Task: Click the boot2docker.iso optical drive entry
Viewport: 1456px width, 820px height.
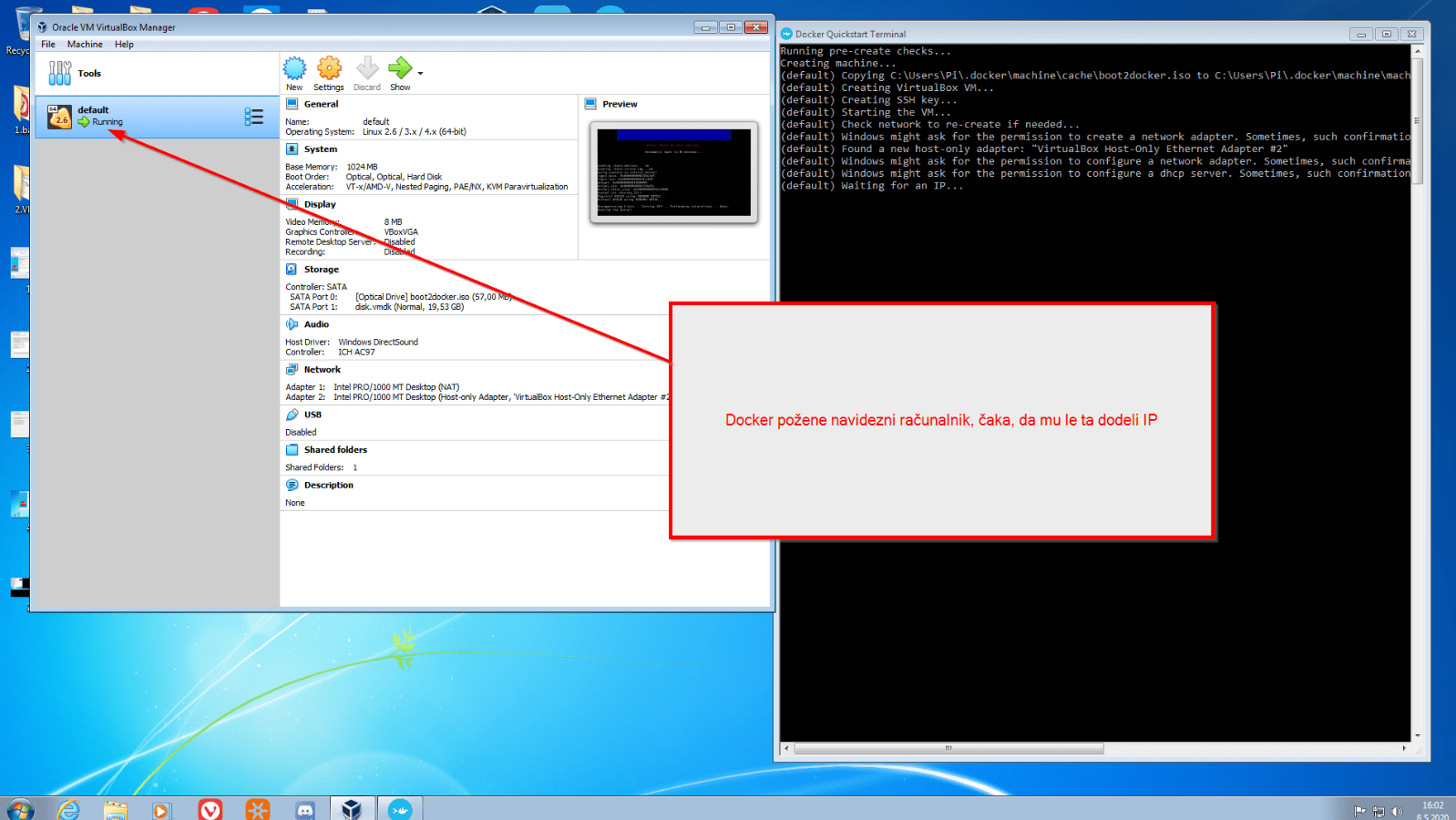Action: (434, 297)
